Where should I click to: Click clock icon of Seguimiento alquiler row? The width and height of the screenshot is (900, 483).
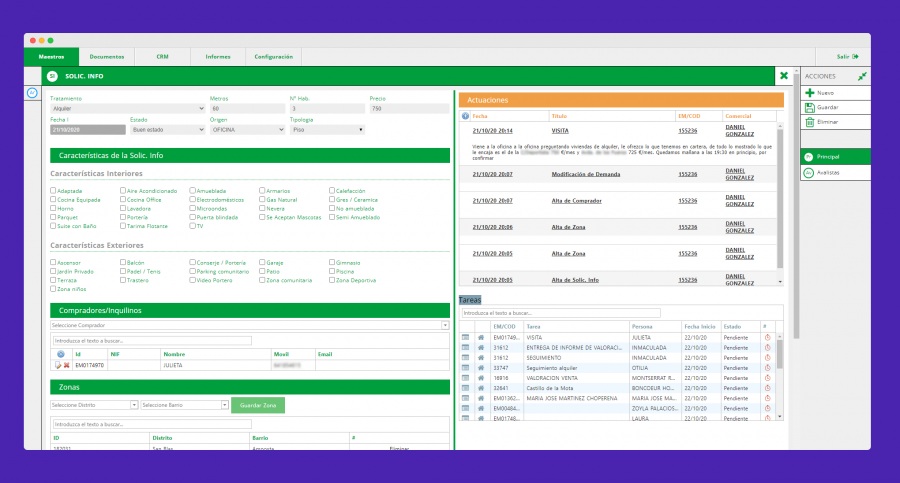tap(767, 368)
